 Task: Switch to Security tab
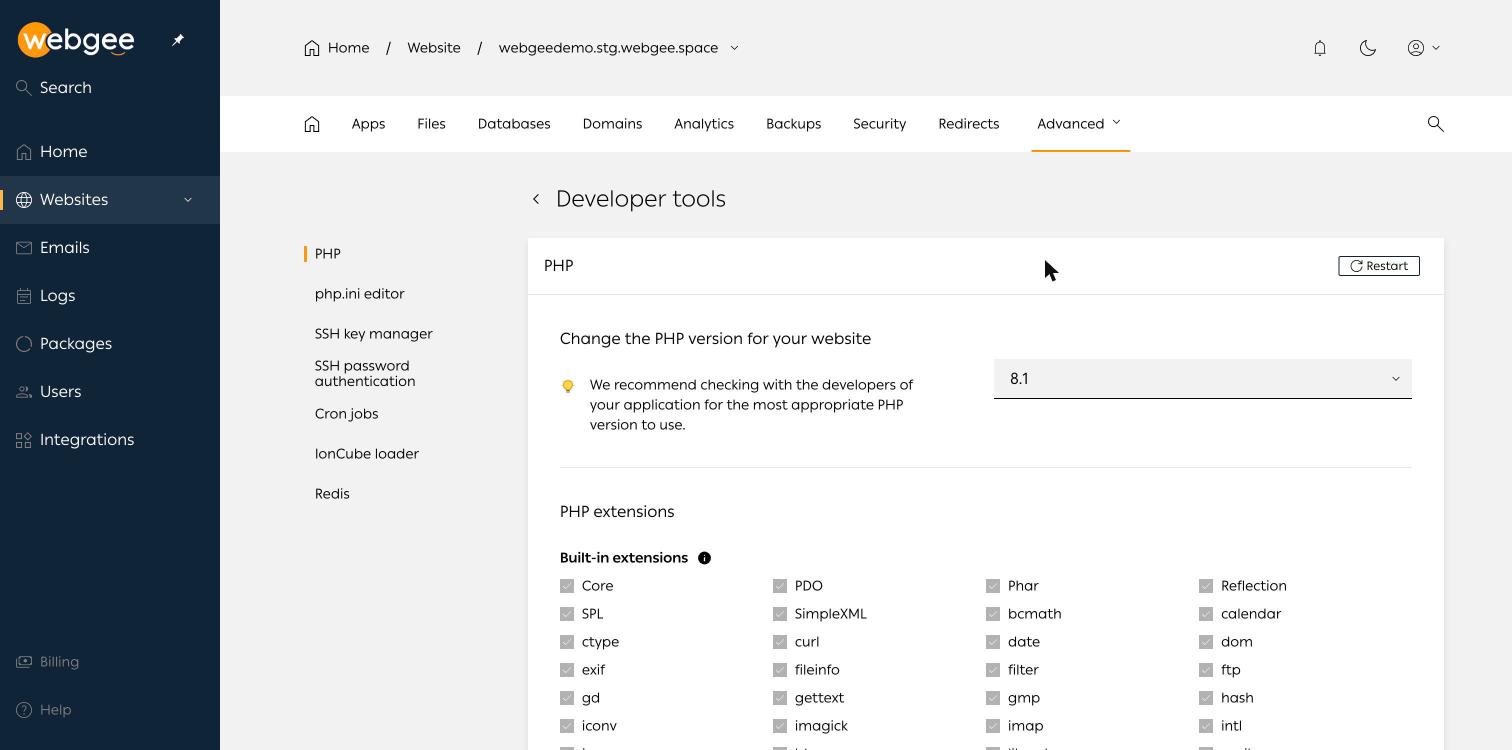pos(879,124)
